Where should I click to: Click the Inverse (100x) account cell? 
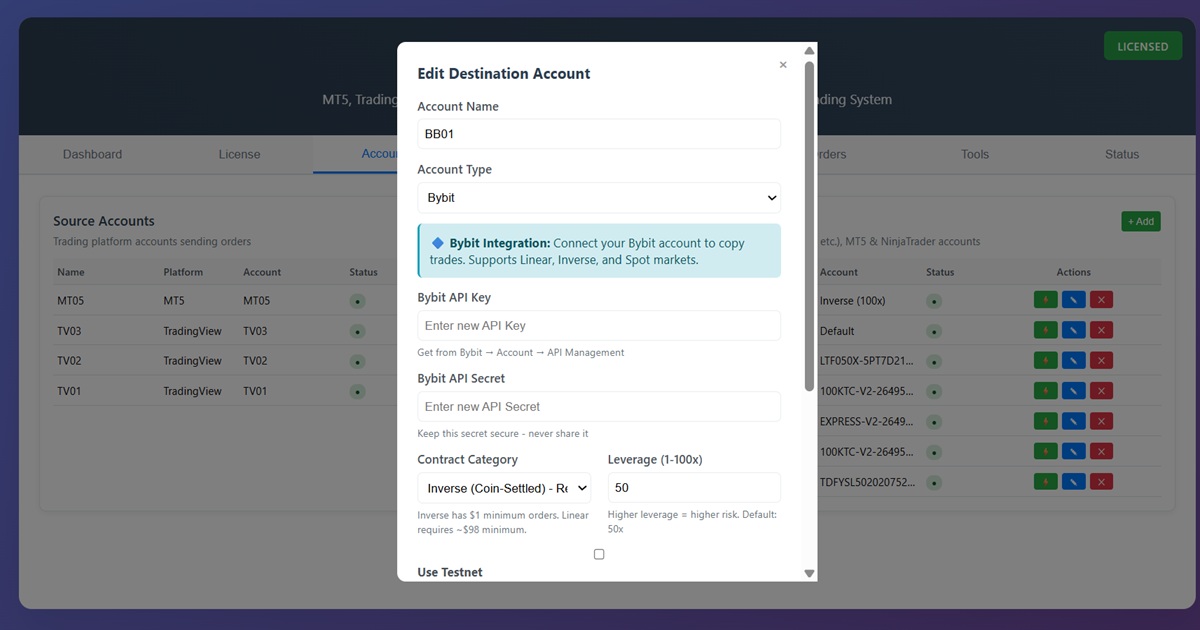[853, 301]
